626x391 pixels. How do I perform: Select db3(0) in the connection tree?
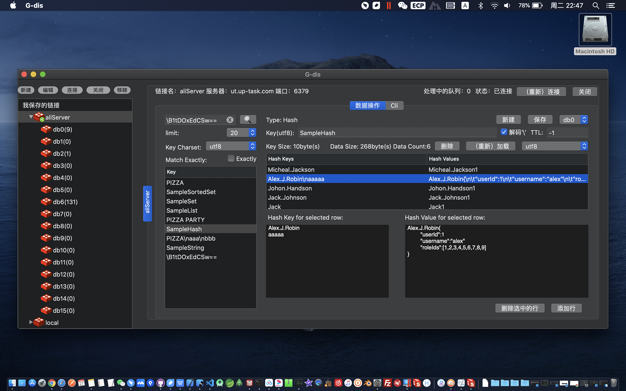click(62, 165)
